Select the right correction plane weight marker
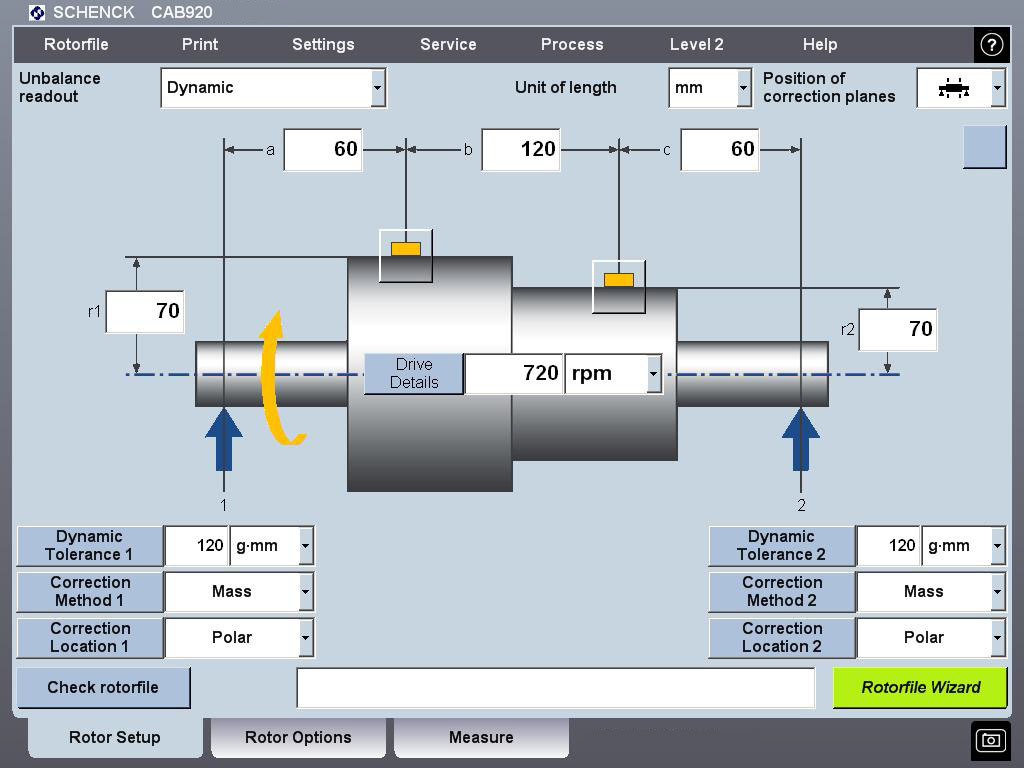1024x768 pixels. 619,281
